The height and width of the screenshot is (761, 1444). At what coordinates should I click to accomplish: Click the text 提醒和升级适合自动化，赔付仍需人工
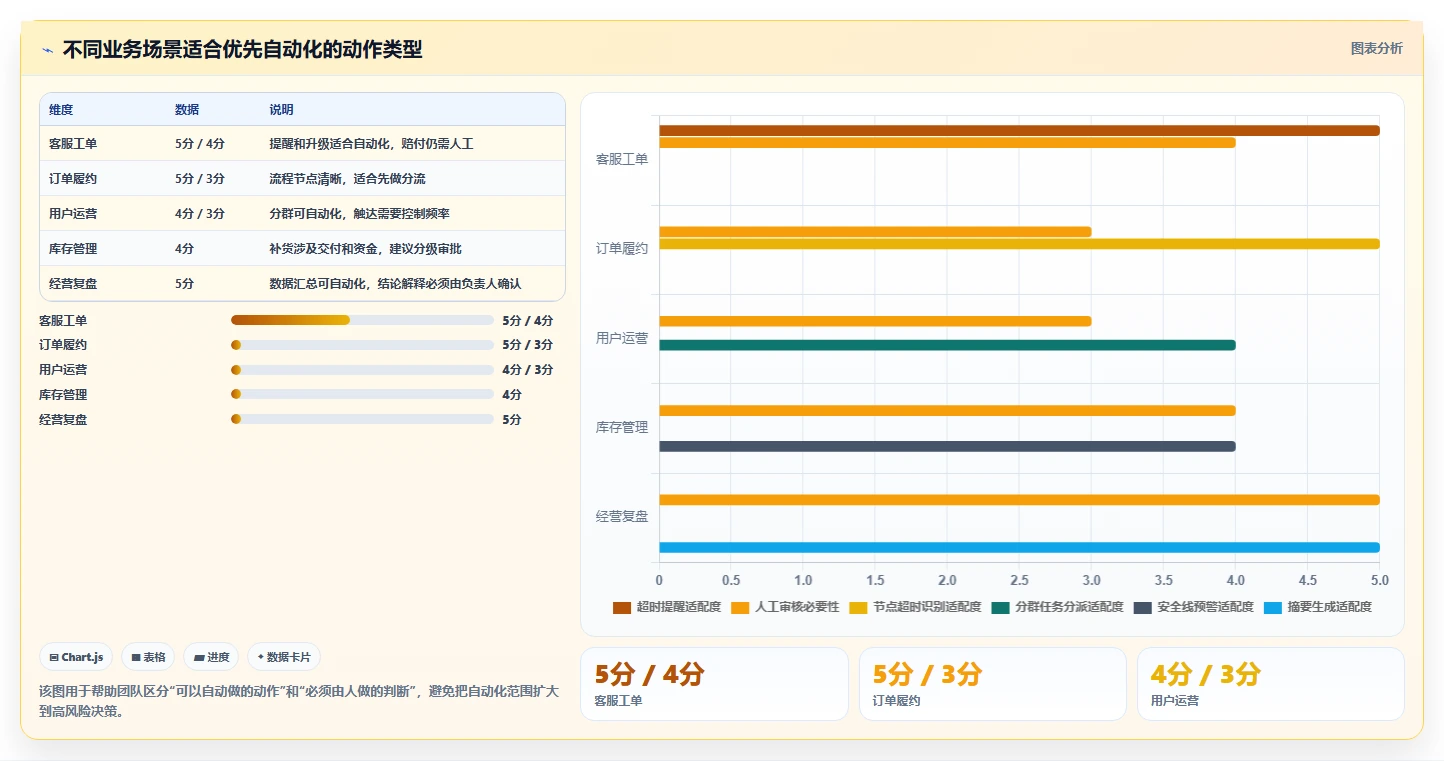[x=371, y=144]
